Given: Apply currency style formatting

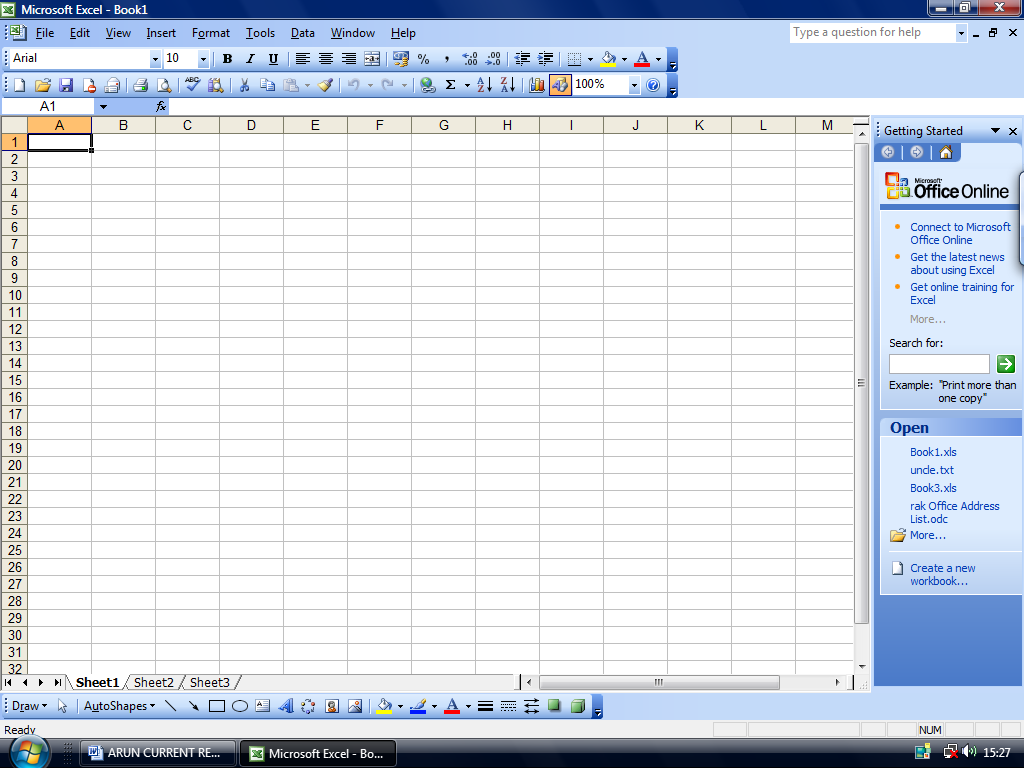Looking at the screenshot, I should coord(399,58).
